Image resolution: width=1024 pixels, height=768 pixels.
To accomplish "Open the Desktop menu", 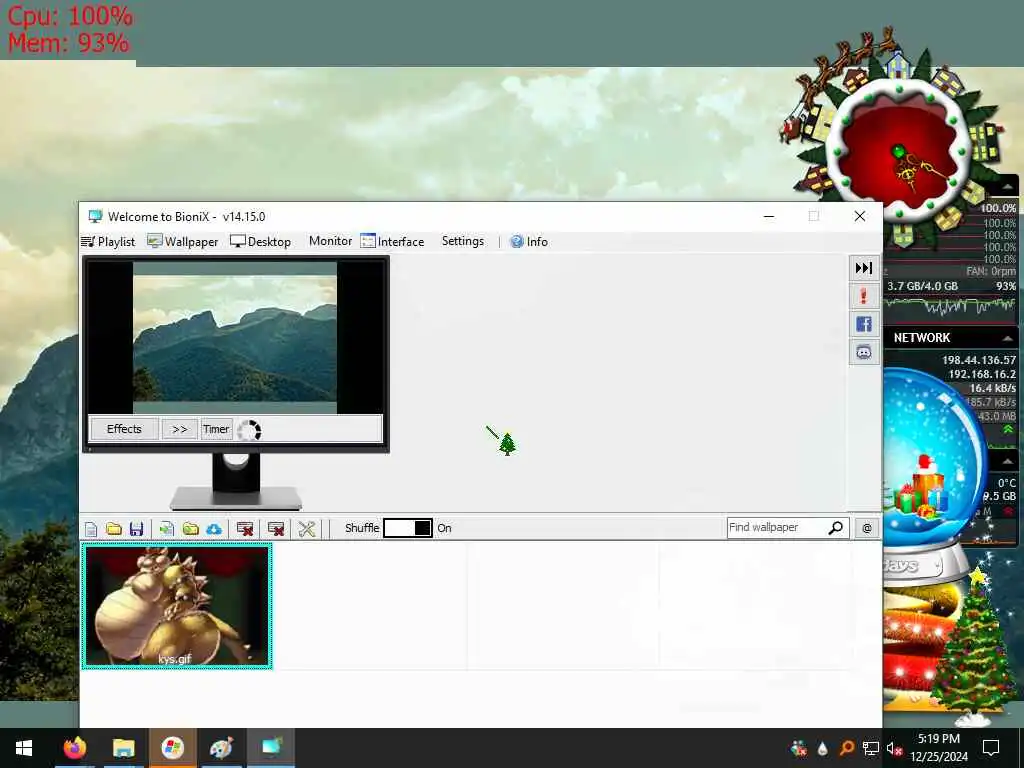I will coord(261,242).
